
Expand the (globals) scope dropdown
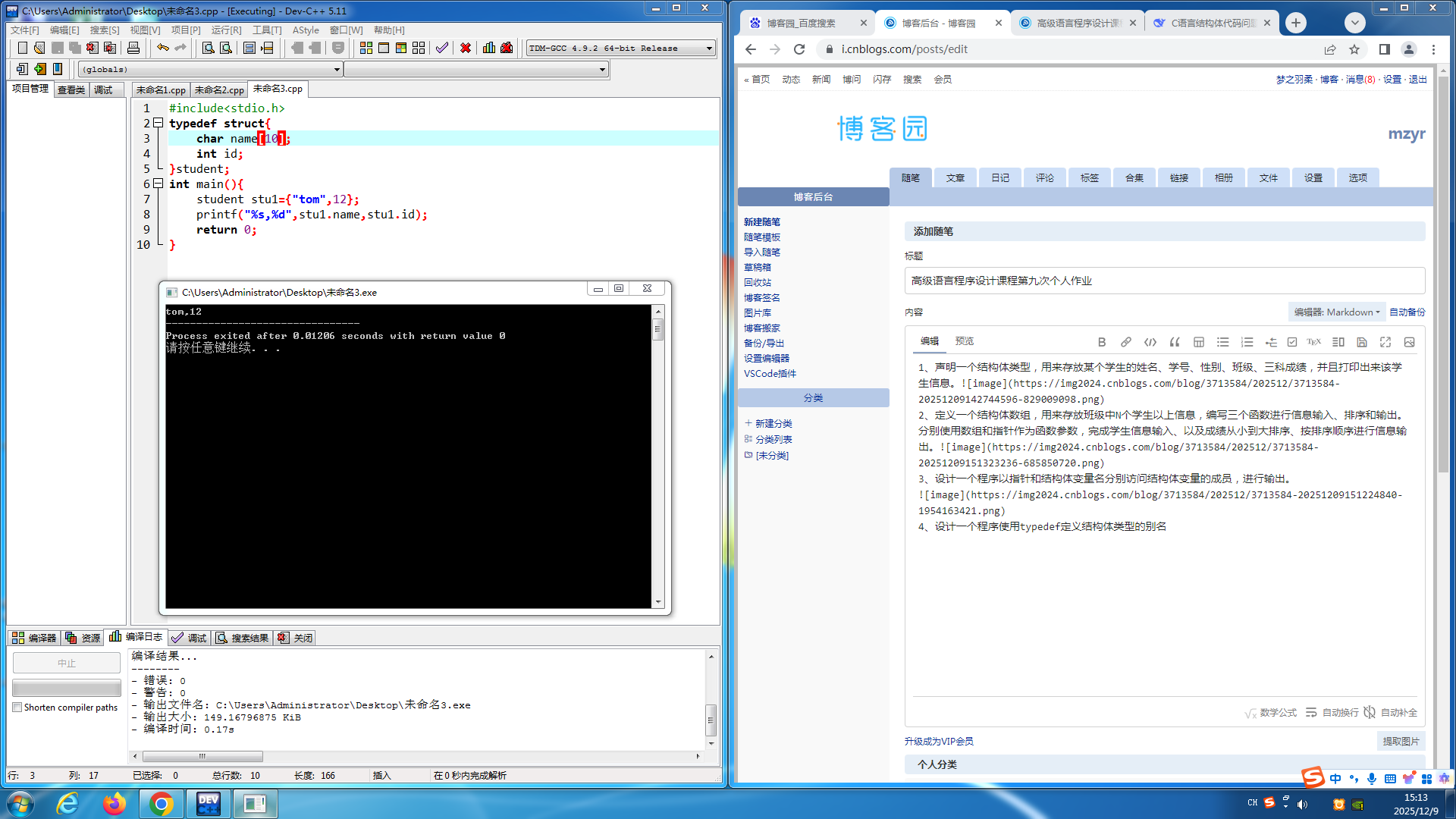tap(337, 70)
